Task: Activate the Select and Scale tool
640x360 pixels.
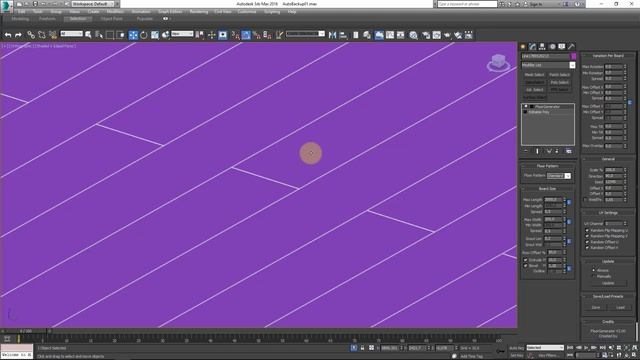Action: pyautogui.click(x=155, y=35)
